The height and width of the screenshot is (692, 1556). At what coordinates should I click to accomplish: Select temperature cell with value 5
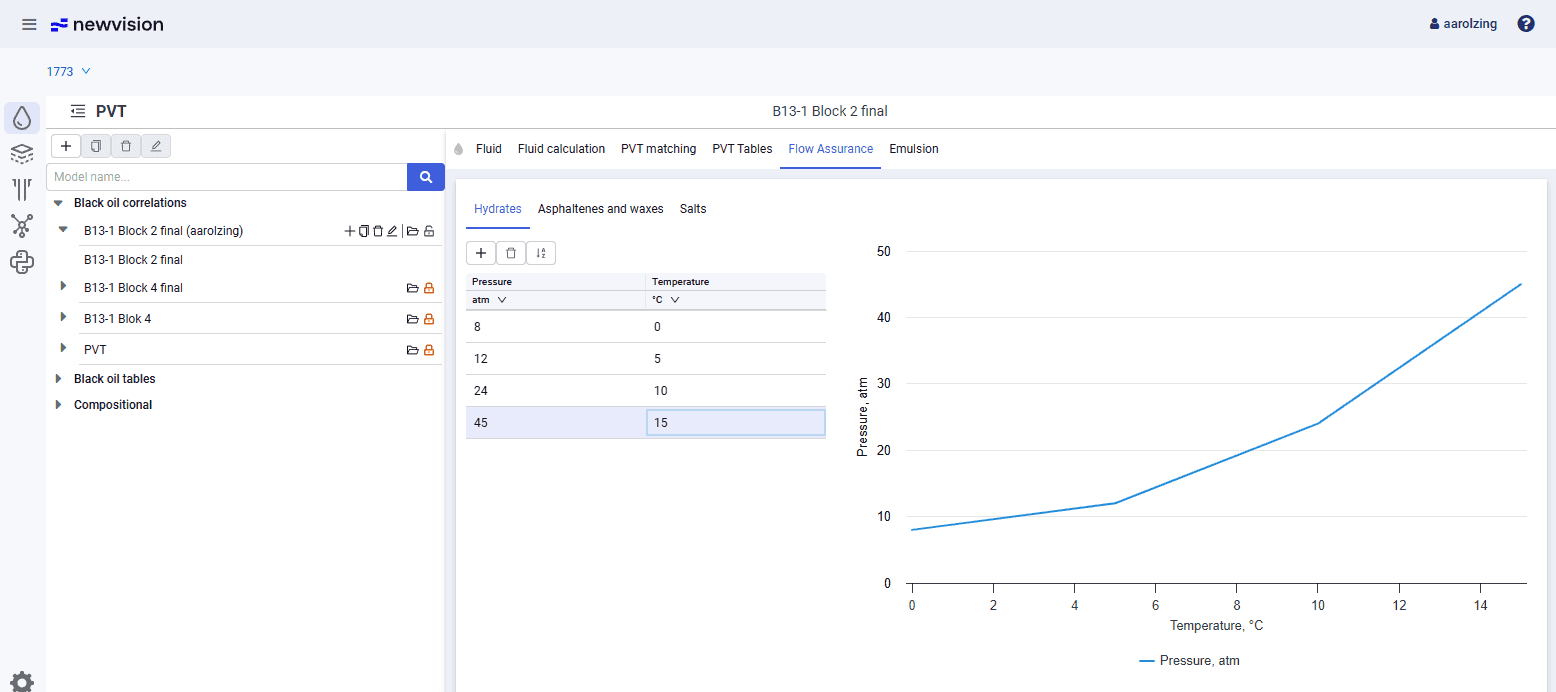click(736, 359)
